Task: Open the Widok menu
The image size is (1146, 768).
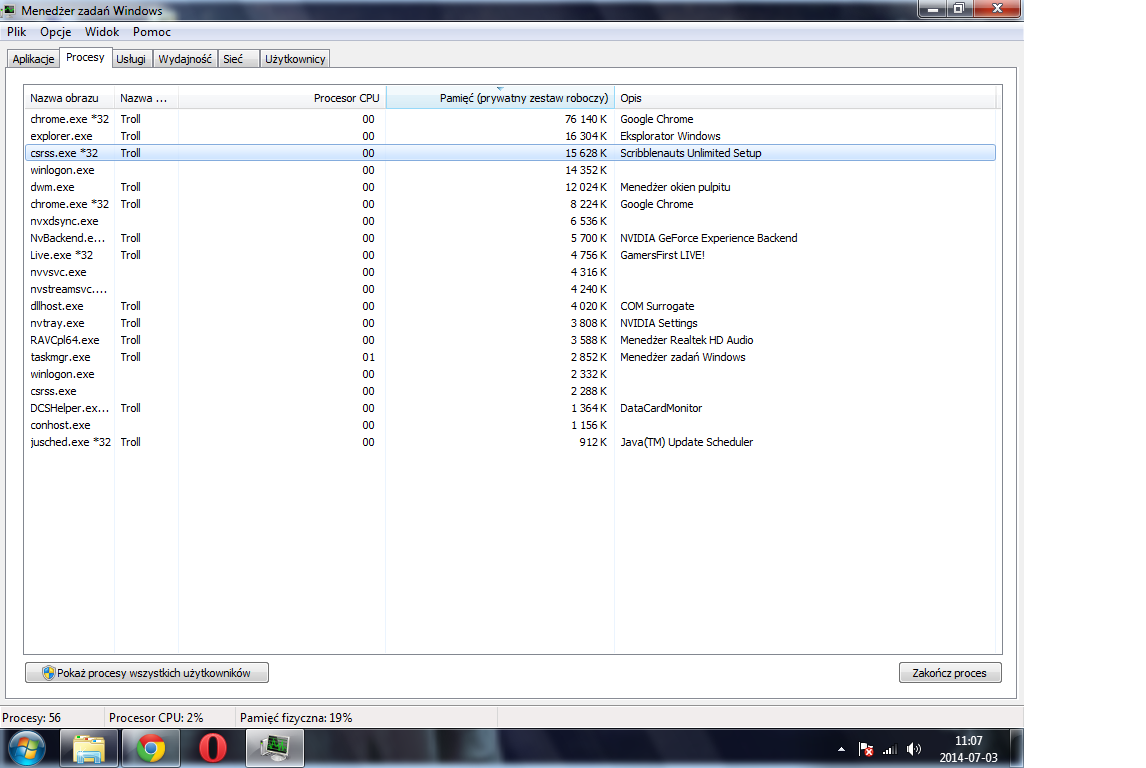Action: [x=102, y=31]
